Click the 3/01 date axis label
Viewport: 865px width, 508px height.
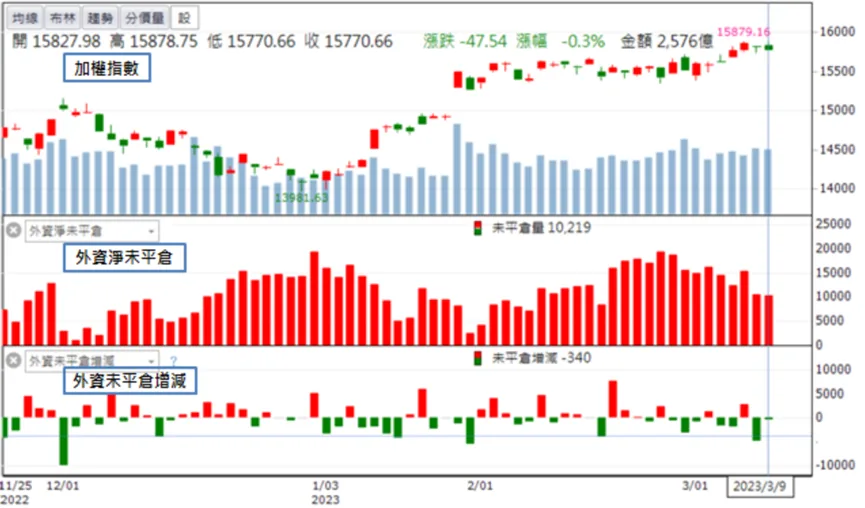[x=695, y=486]
